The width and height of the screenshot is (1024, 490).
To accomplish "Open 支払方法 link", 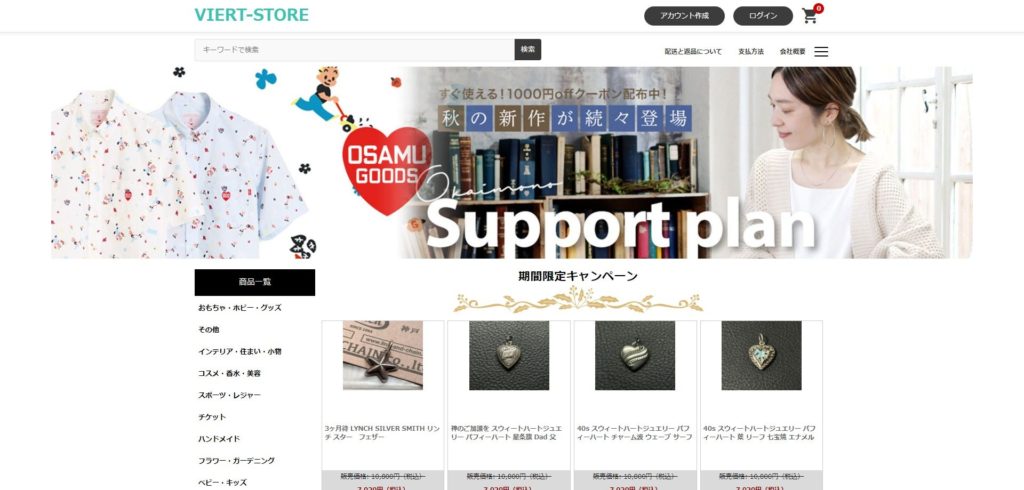I will pyautogui.click(x=750, y=52).
